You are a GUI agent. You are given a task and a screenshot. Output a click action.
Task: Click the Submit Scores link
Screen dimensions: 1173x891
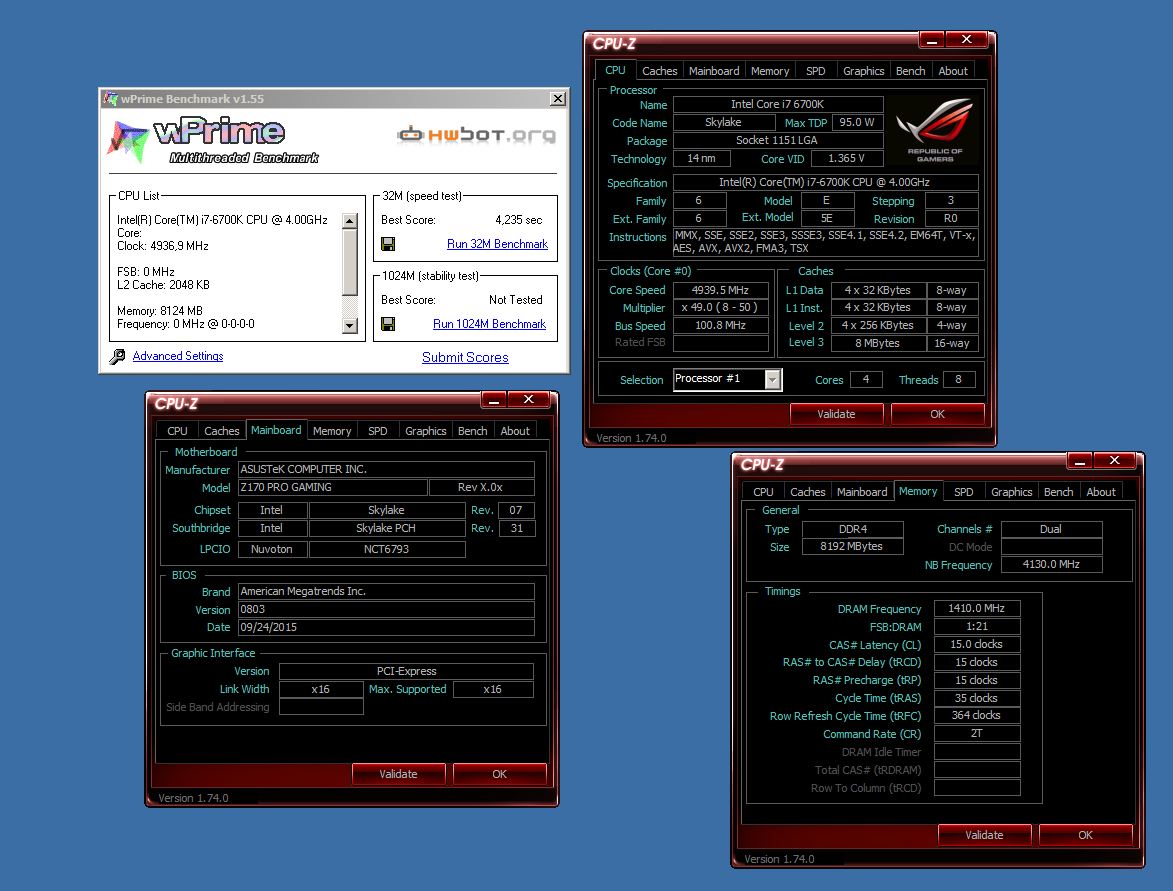[x=465, y=358]
